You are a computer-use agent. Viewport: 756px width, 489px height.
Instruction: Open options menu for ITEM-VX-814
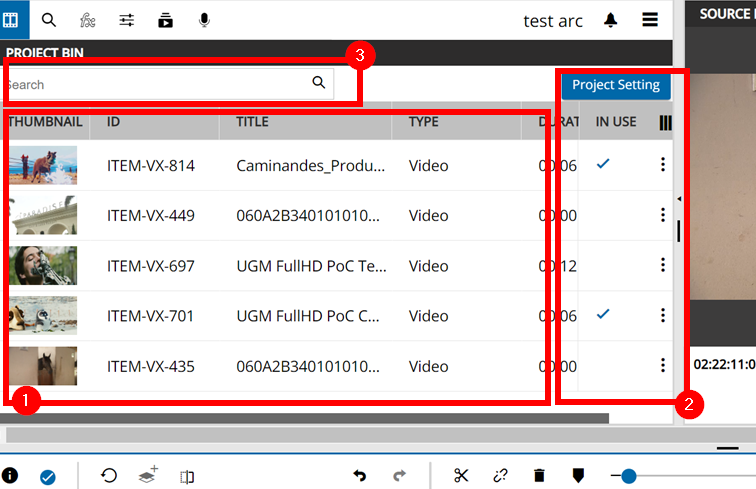coord(662,165)
